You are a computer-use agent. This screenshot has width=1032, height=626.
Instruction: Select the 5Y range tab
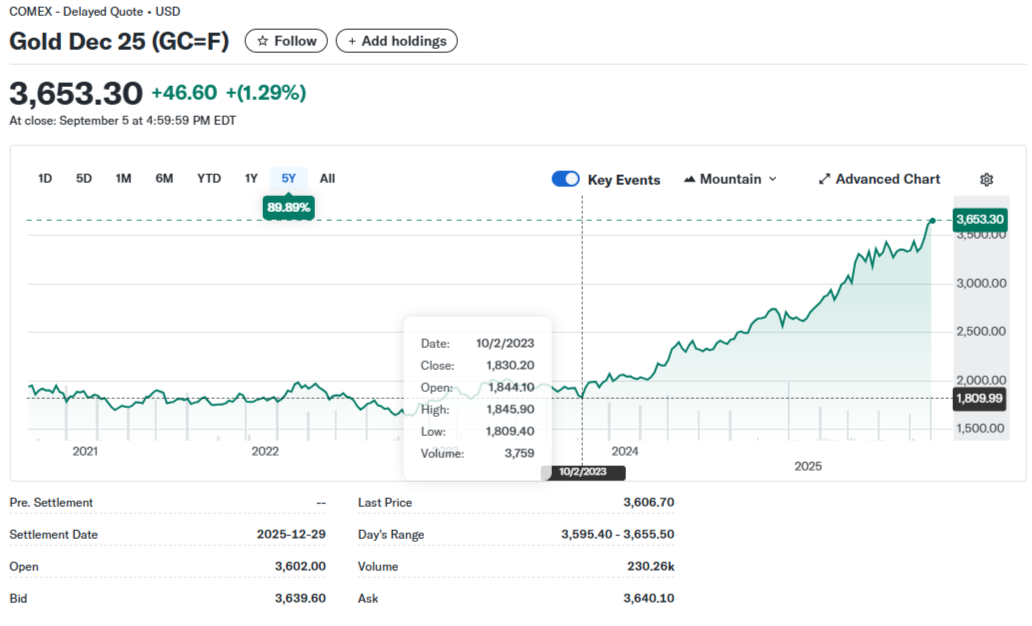(x=289, y=179)
